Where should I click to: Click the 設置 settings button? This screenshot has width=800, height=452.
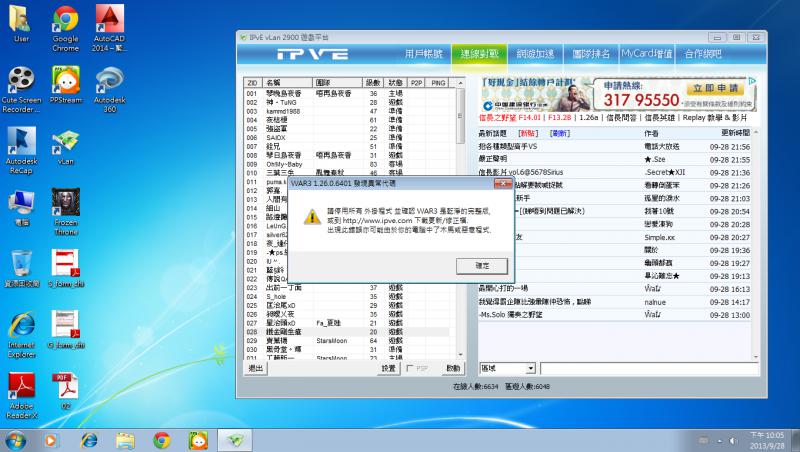coord(388,369)
